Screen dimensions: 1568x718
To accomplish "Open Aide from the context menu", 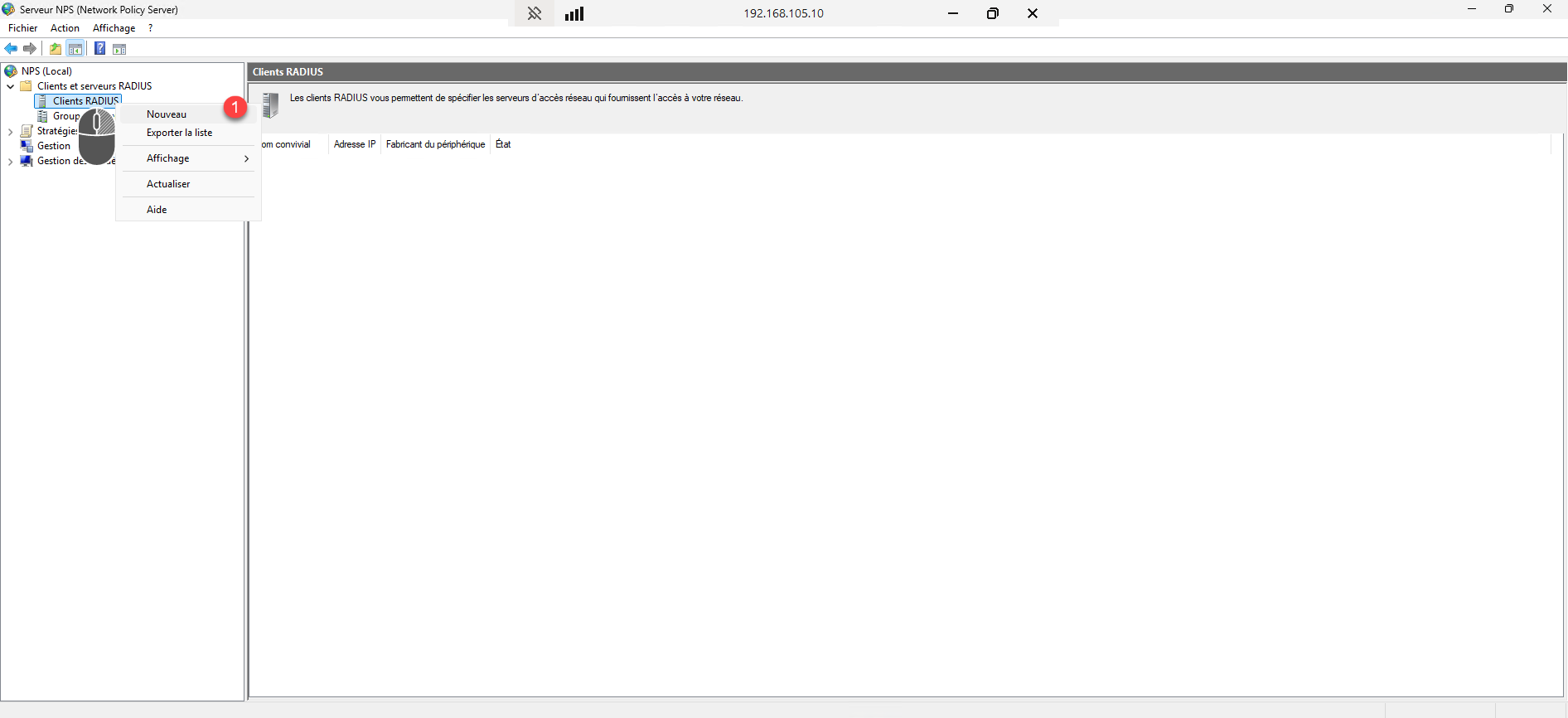I will point(157,210).
